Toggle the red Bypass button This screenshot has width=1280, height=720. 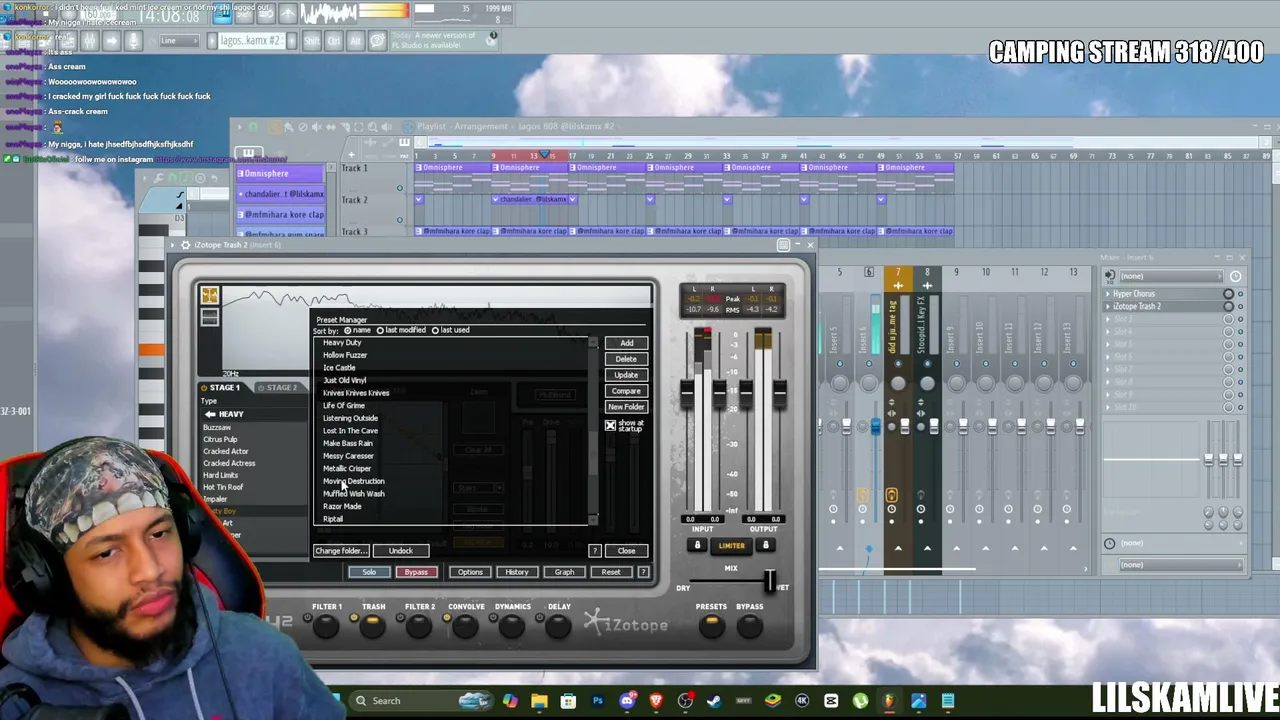pos(416,572)
